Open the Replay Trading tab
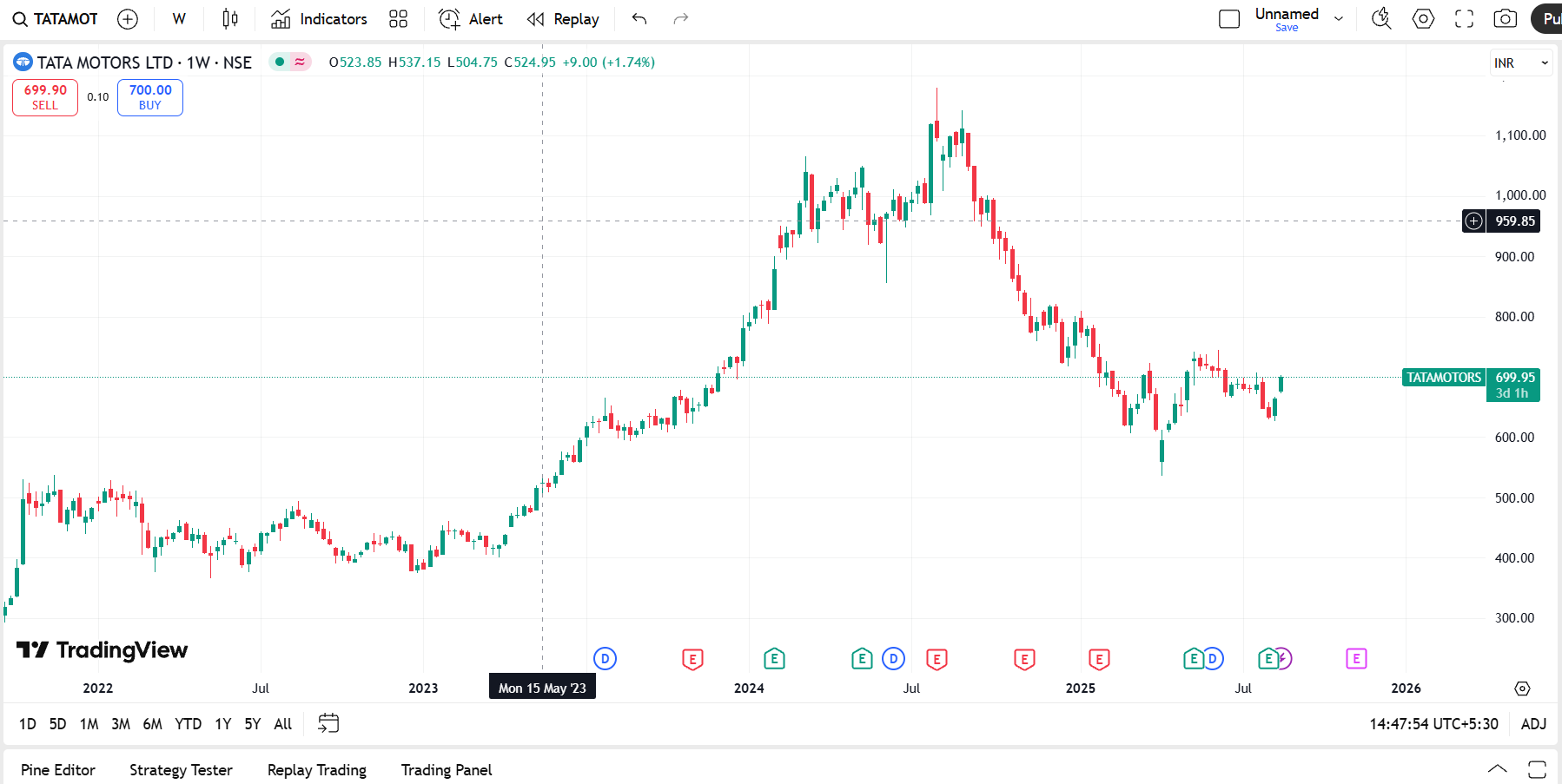Viewport: 1562px width, 784px height. (317, 770)
